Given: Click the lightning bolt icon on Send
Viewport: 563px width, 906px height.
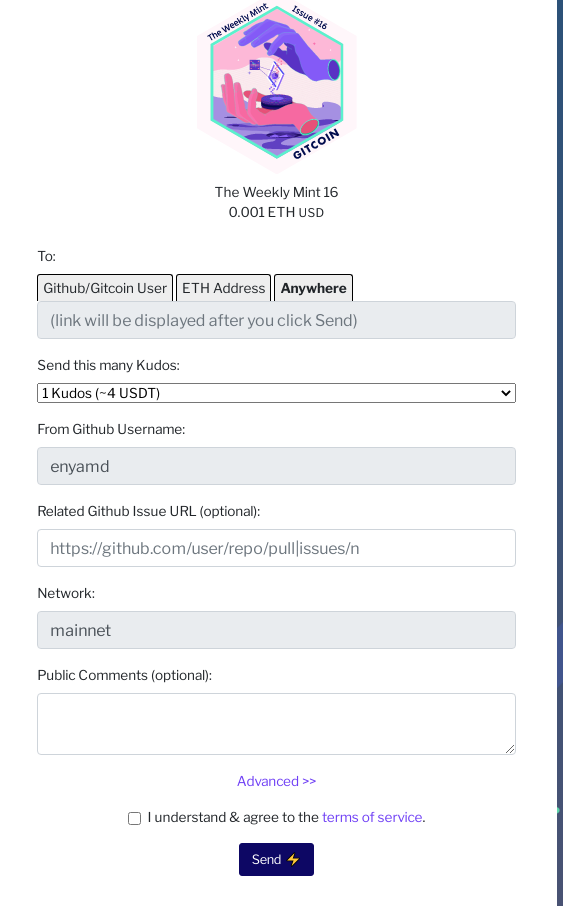Looking at the screenshot, I should pos(293,860).
